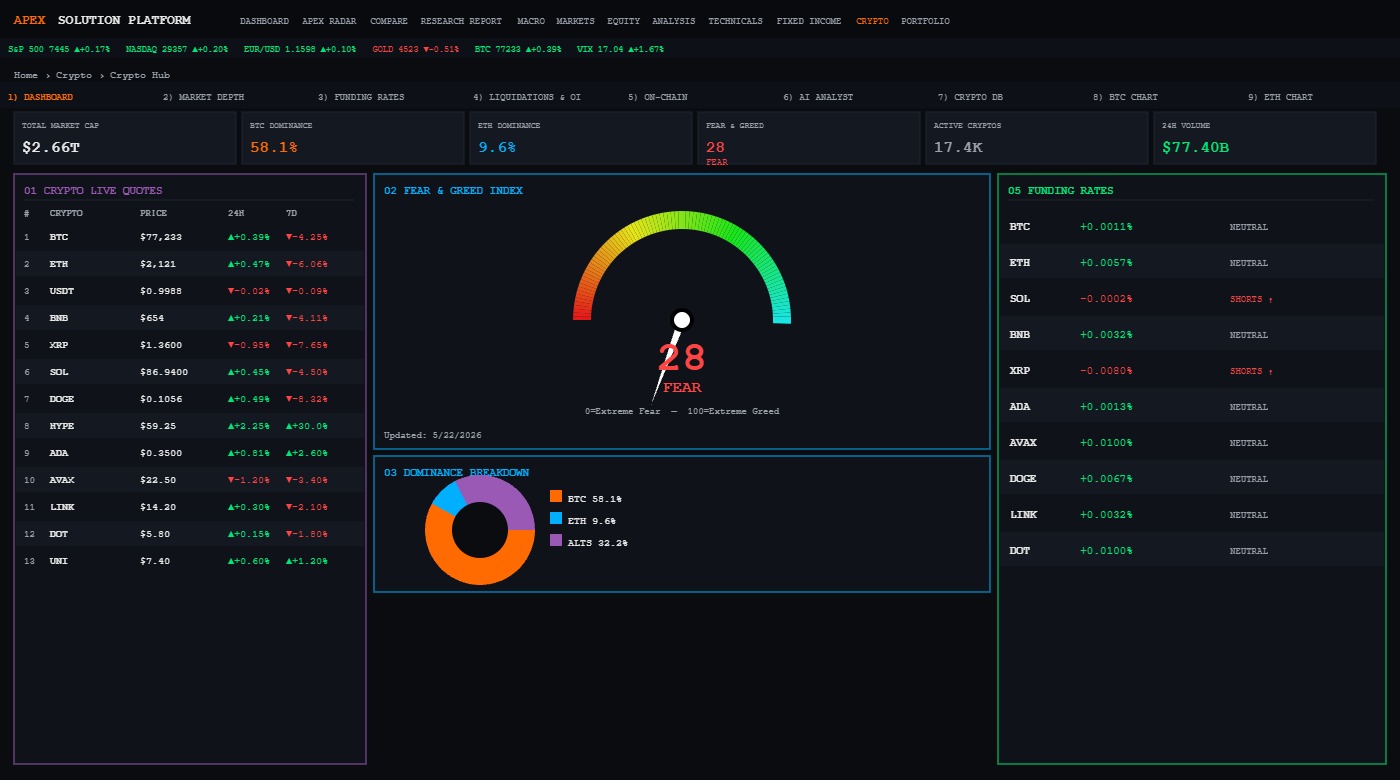Click the PRICE column header in Live Quotes

point(154,213)
